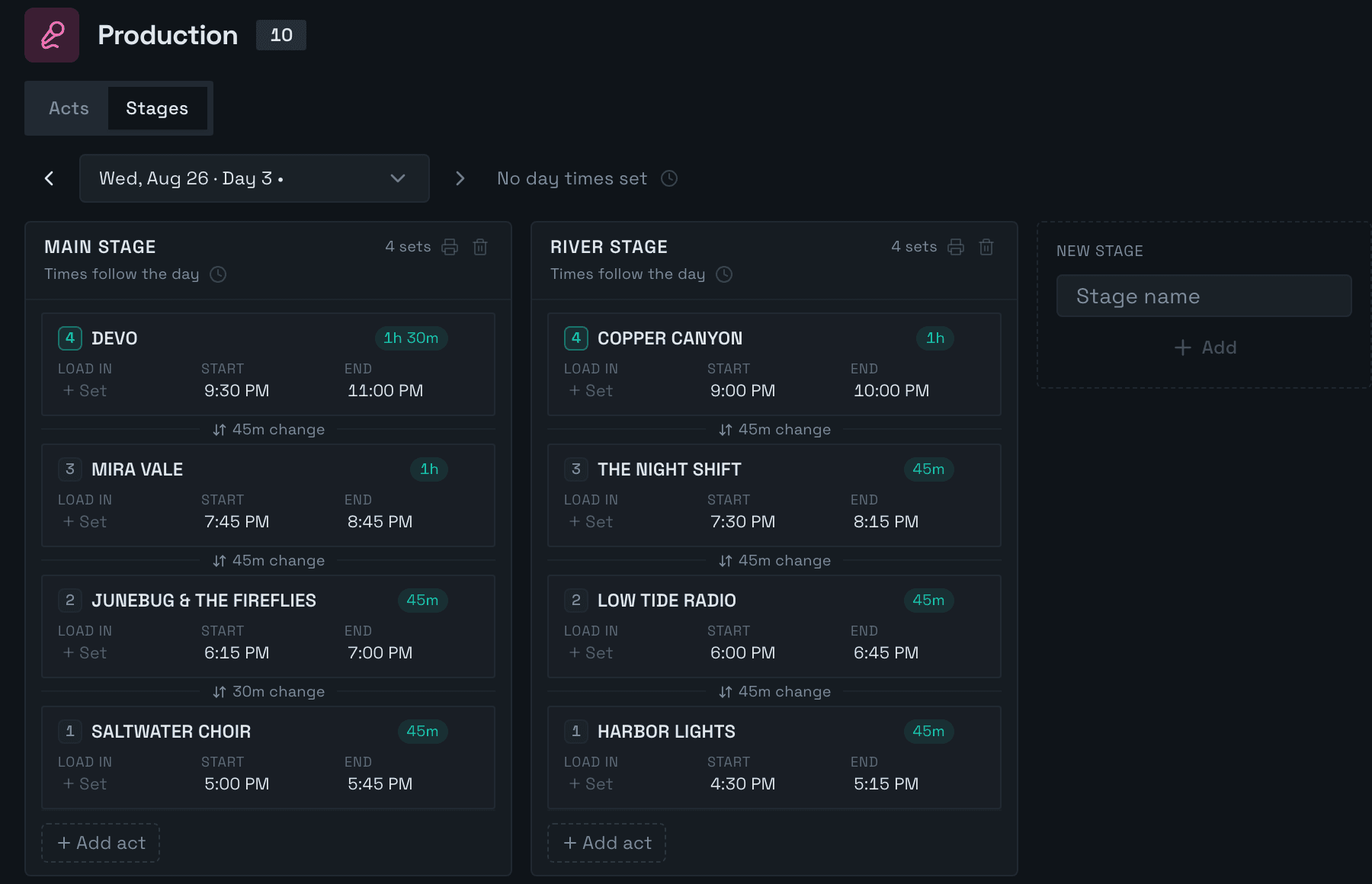Print the River Stage schedule

coord(956,247)
